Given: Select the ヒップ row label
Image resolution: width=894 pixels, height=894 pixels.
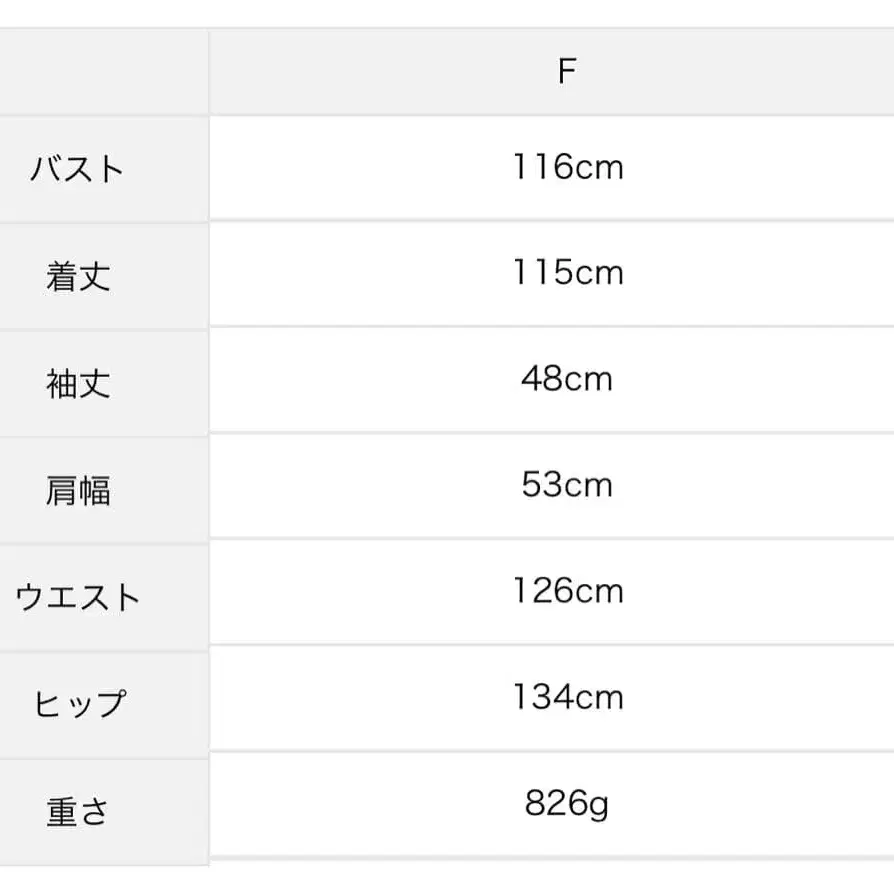Looking at the screenshot, I should (79, 703).
